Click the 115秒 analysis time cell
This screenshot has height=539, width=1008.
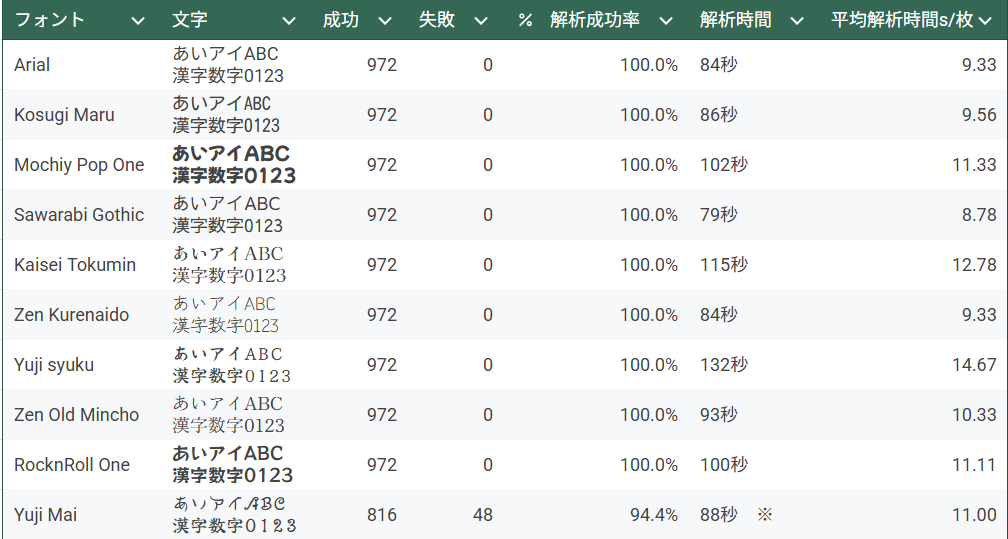724,265
